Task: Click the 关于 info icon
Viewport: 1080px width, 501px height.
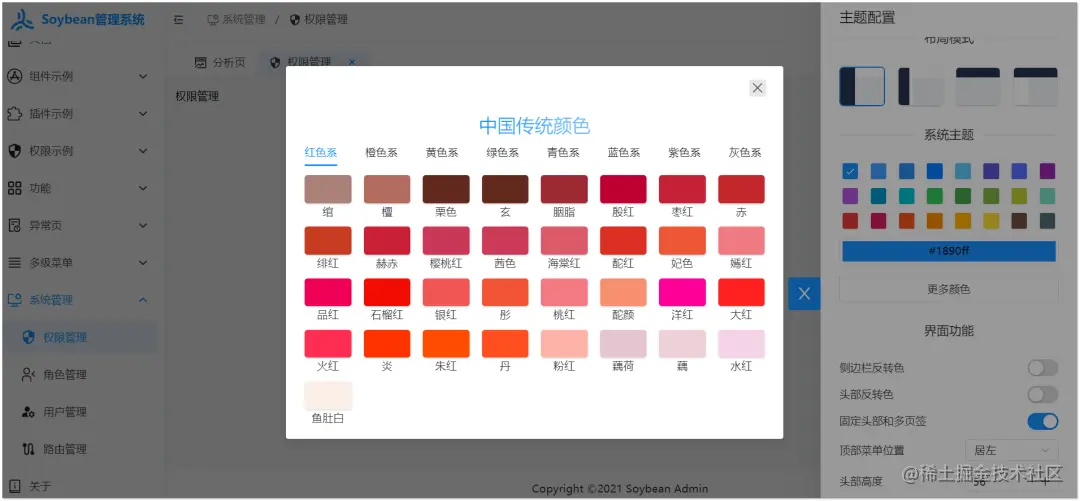Action: [x=14, y=486]
